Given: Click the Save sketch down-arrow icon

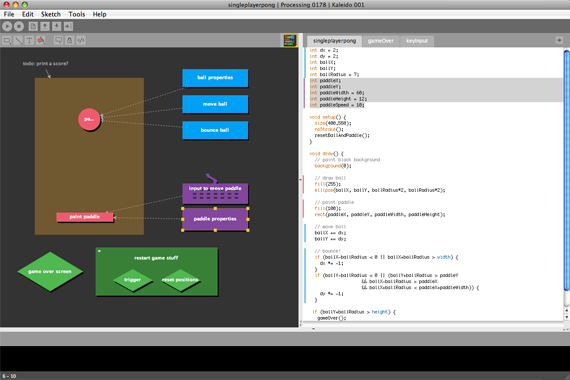Looking at the screenshot, I should click(x=56, y=26).
